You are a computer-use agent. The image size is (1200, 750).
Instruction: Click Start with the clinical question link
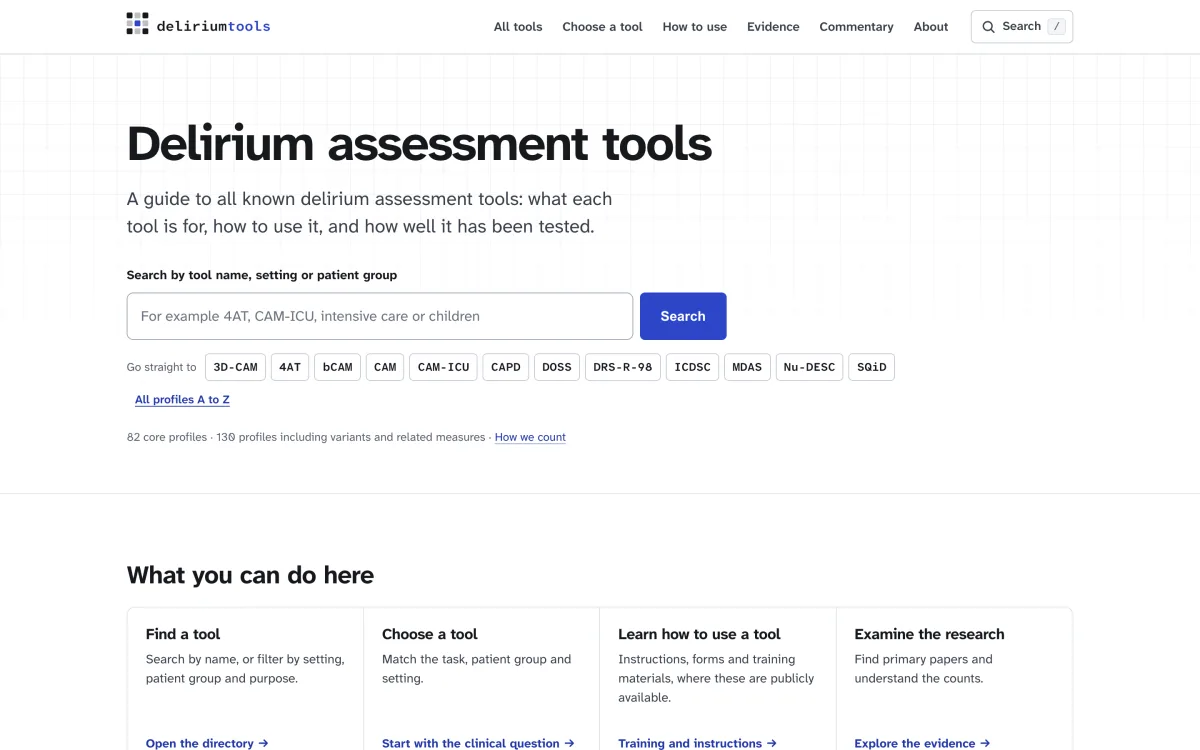478,743
